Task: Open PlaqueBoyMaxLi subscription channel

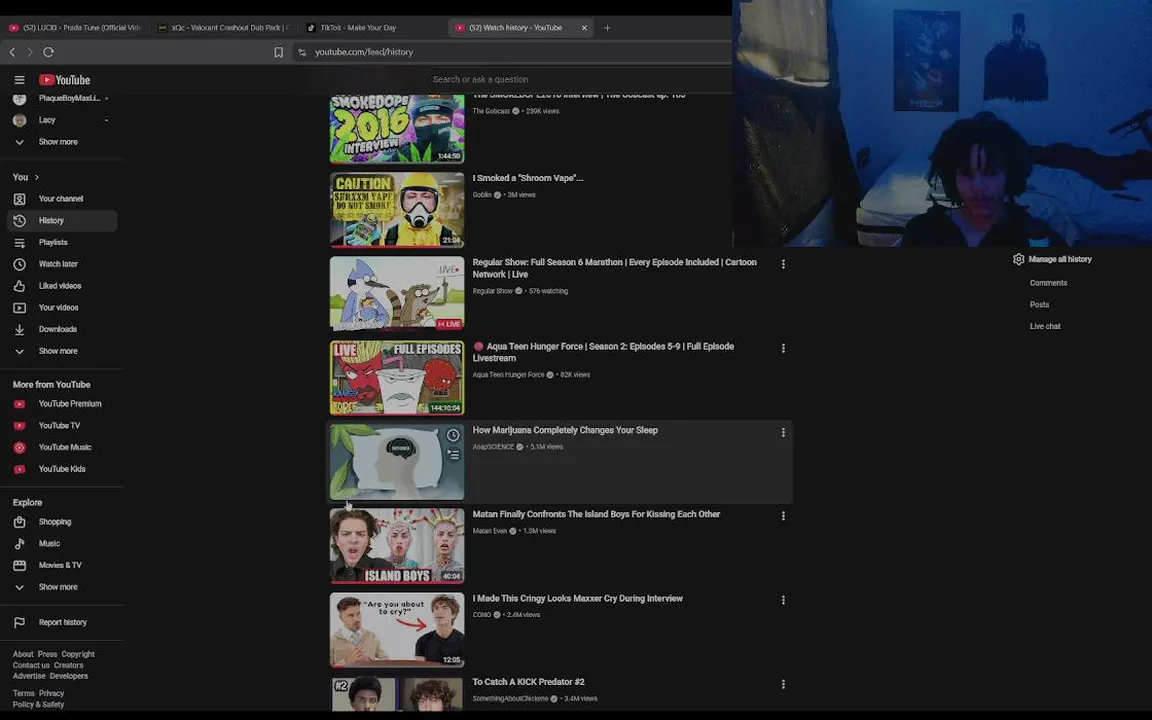Action: (x=62, y=98)
